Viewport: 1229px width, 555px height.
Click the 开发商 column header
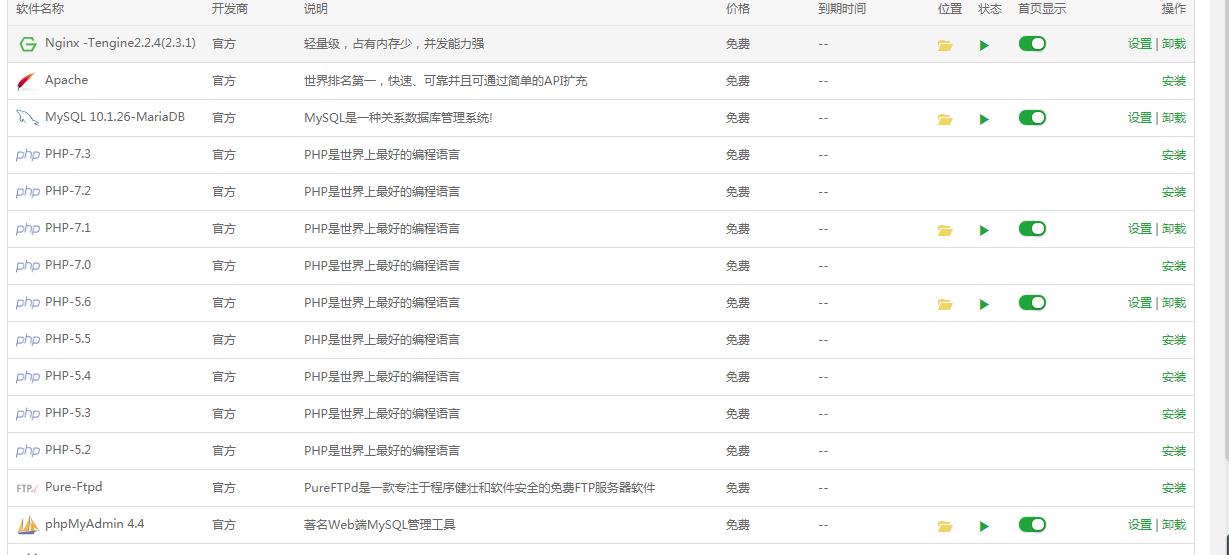tap(230, 9)
